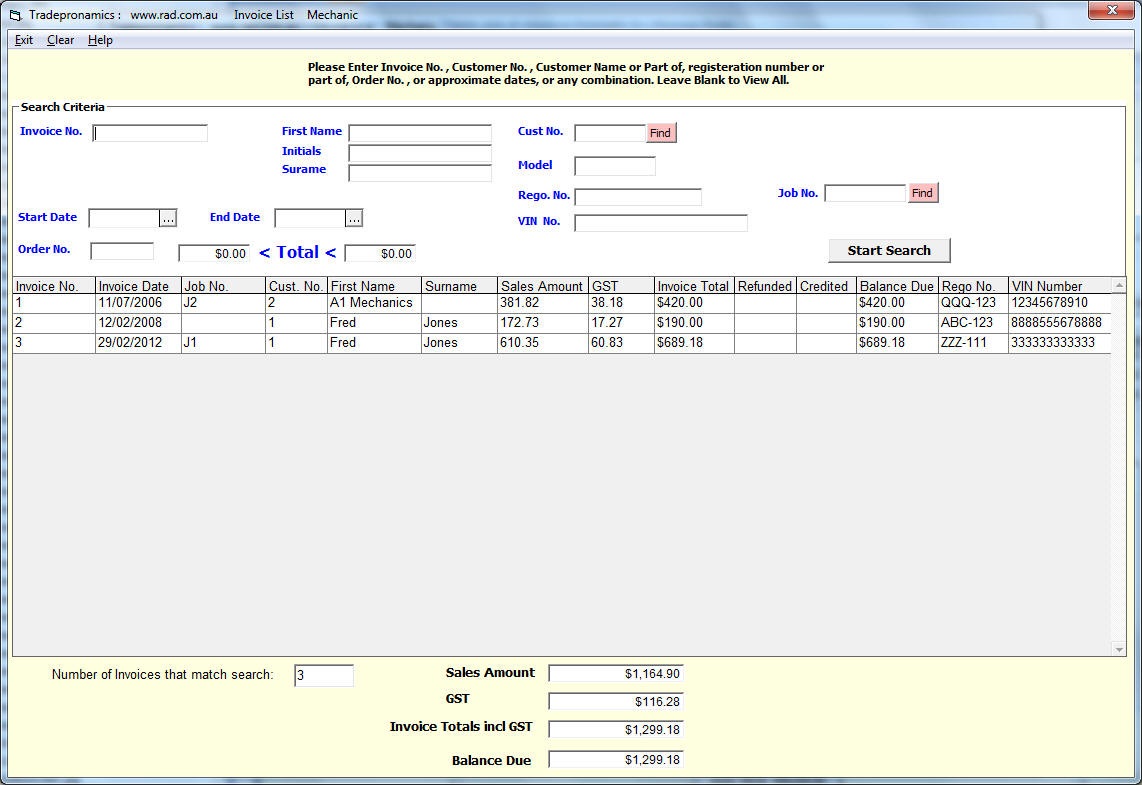Click the ABC-123 rego cell
Screen dimensions: 1142x785
[974, 323]
